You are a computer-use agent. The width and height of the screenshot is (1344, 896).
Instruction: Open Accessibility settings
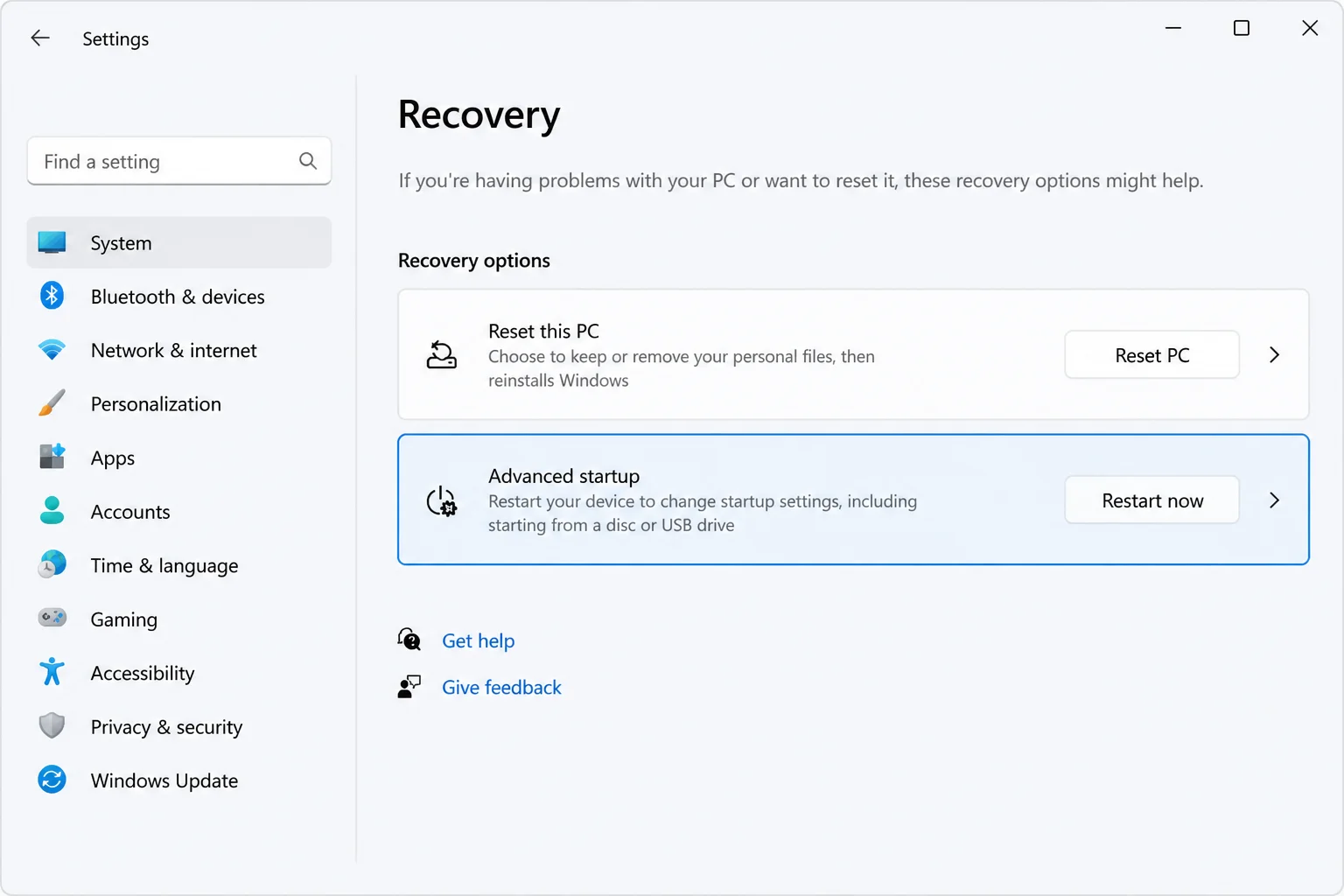[179, 673]
